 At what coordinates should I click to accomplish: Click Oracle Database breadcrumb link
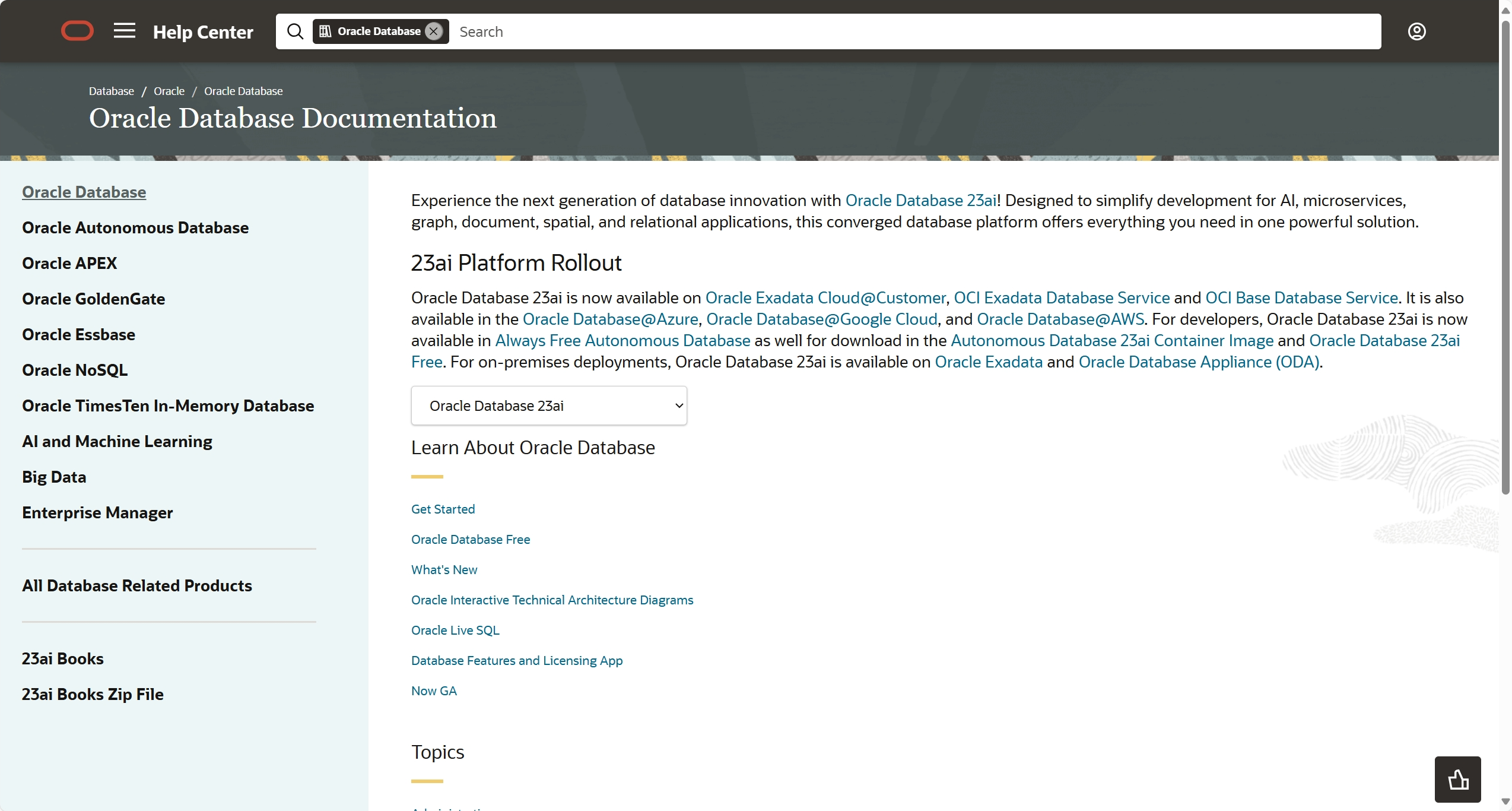pyautogui.click(x=243, y=91)
